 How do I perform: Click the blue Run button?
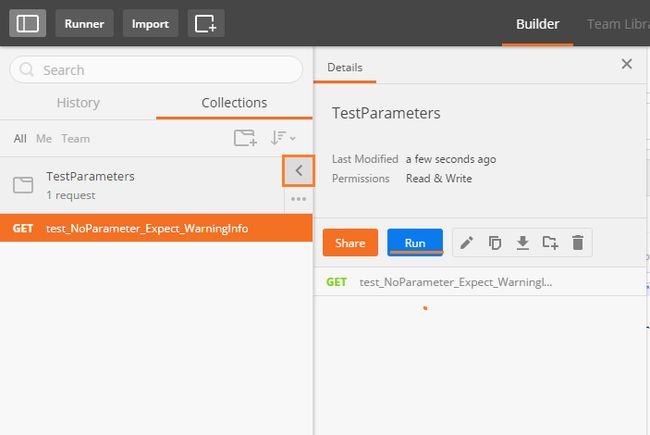pos(414,243)
